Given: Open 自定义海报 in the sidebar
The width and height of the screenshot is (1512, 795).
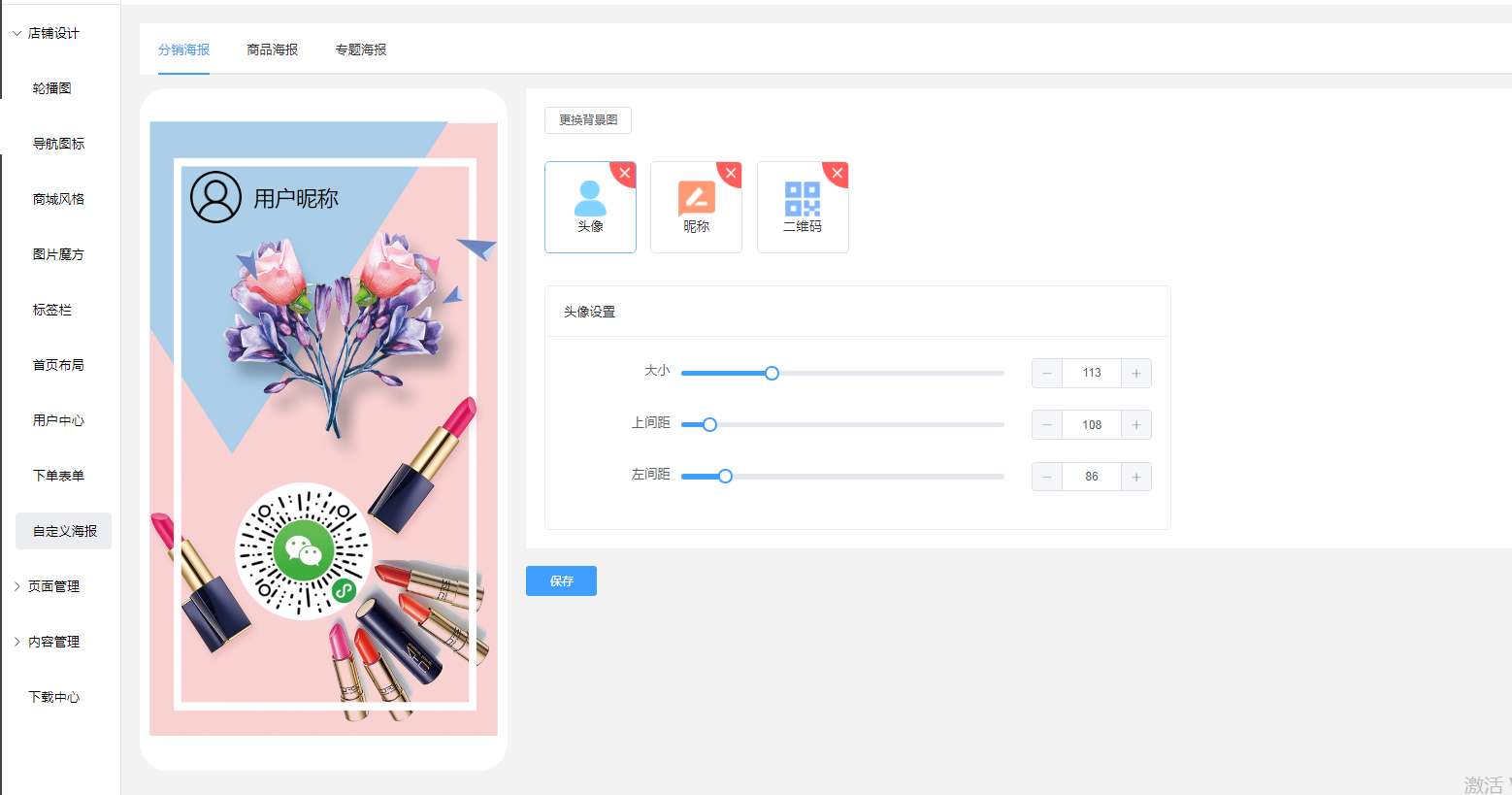Looking at the screenshot, I should coord(64,531).
